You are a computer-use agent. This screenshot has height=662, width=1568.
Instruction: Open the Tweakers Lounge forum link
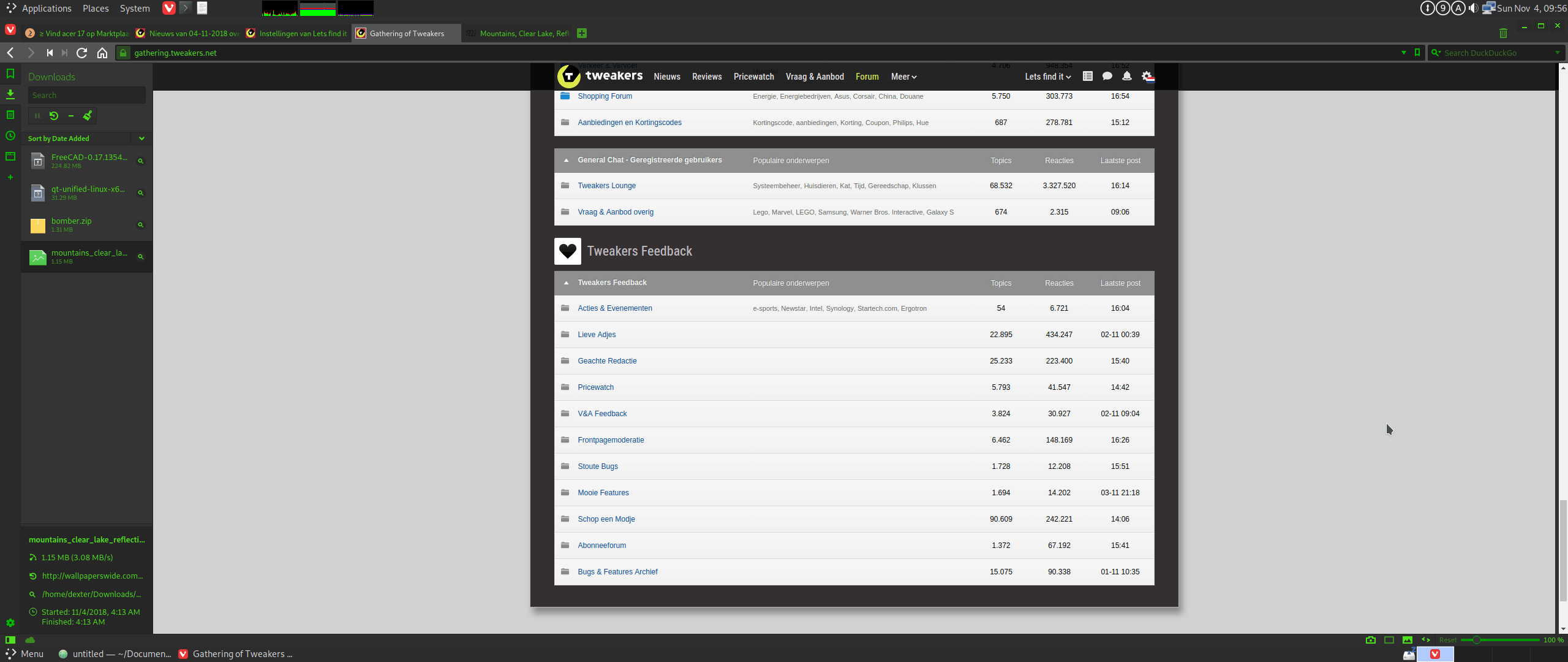[606, 186]
